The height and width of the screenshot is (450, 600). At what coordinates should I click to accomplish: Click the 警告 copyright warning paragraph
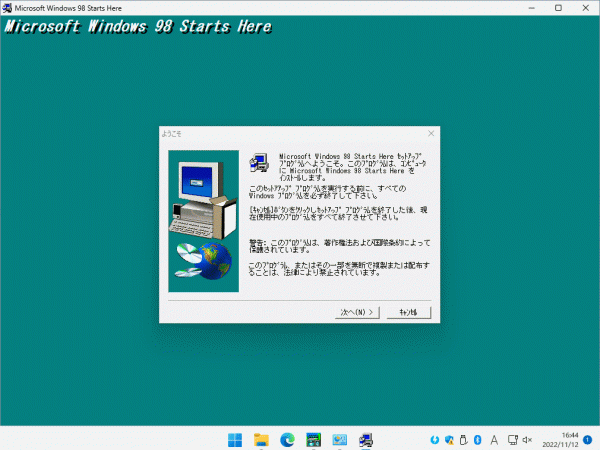pos(339,246)
